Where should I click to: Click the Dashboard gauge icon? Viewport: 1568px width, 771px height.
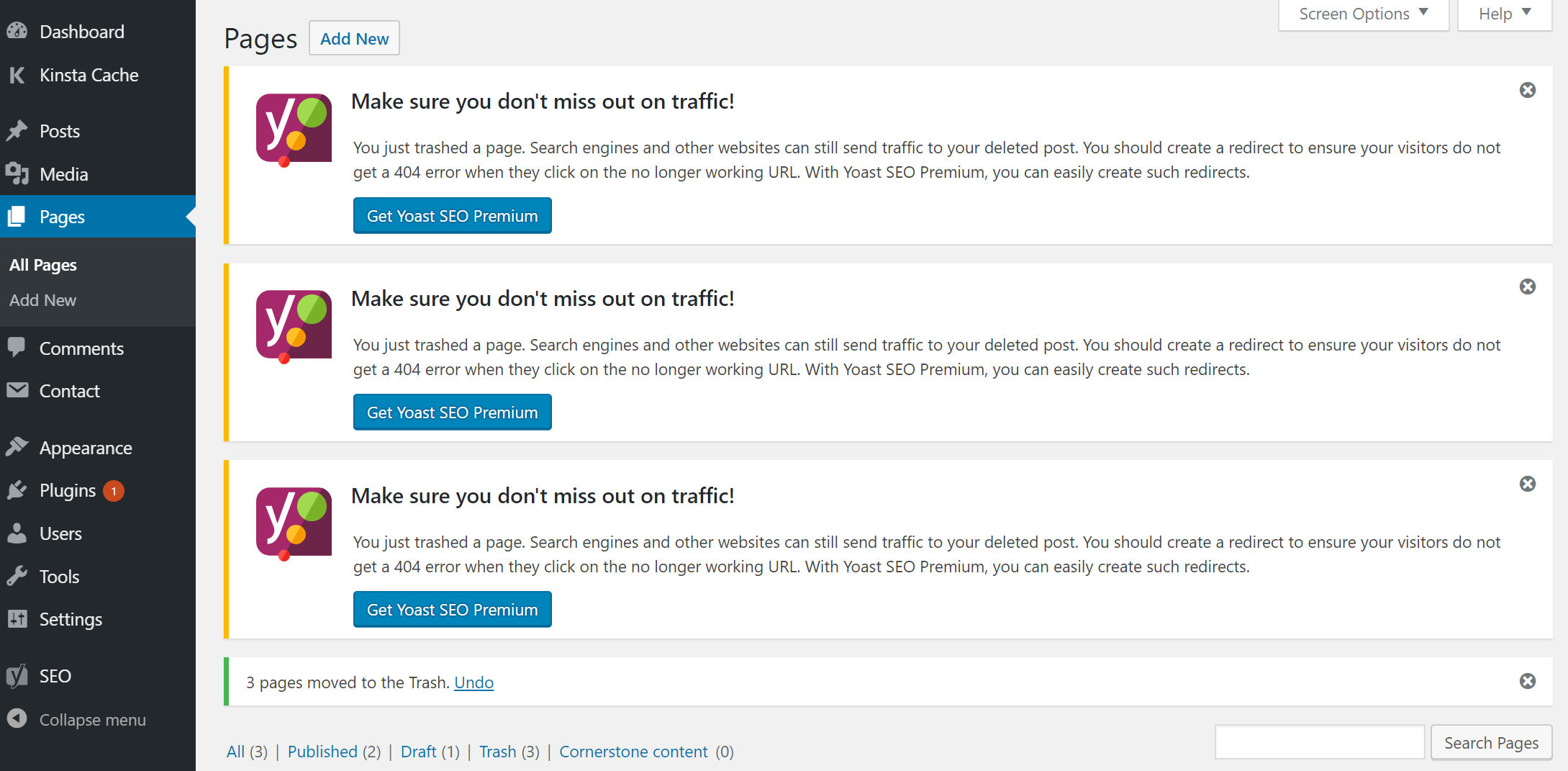coord(17,32)
